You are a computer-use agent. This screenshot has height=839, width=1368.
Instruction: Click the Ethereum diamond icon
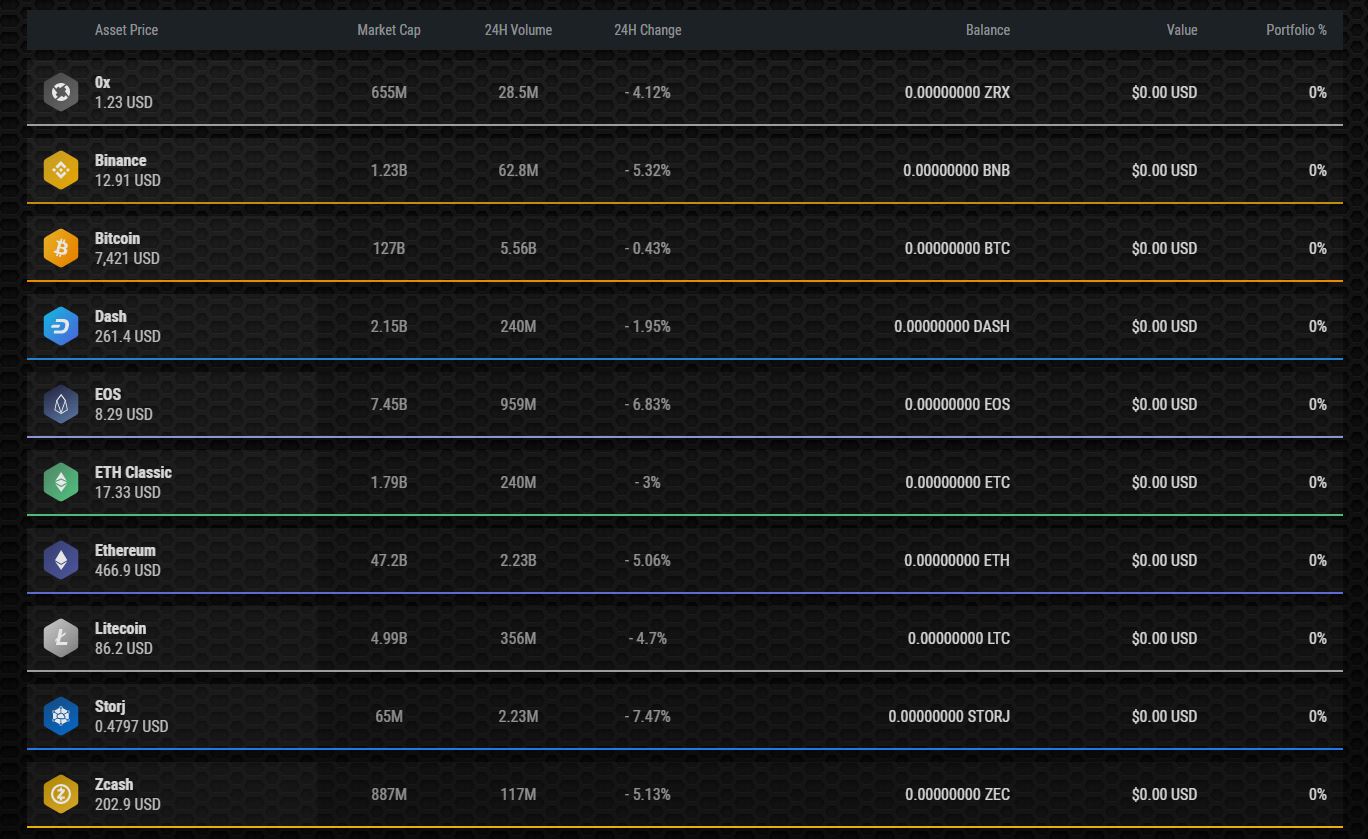pos(61,560)
